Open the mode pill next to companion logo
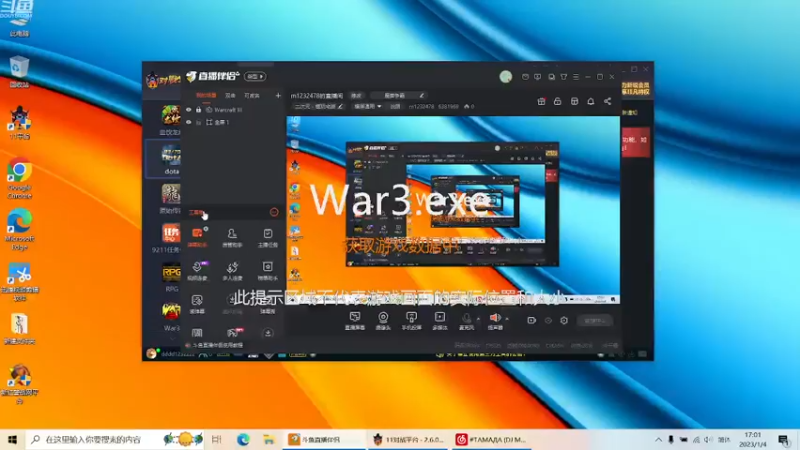This screenshot has height=450, width=800. 255,77
